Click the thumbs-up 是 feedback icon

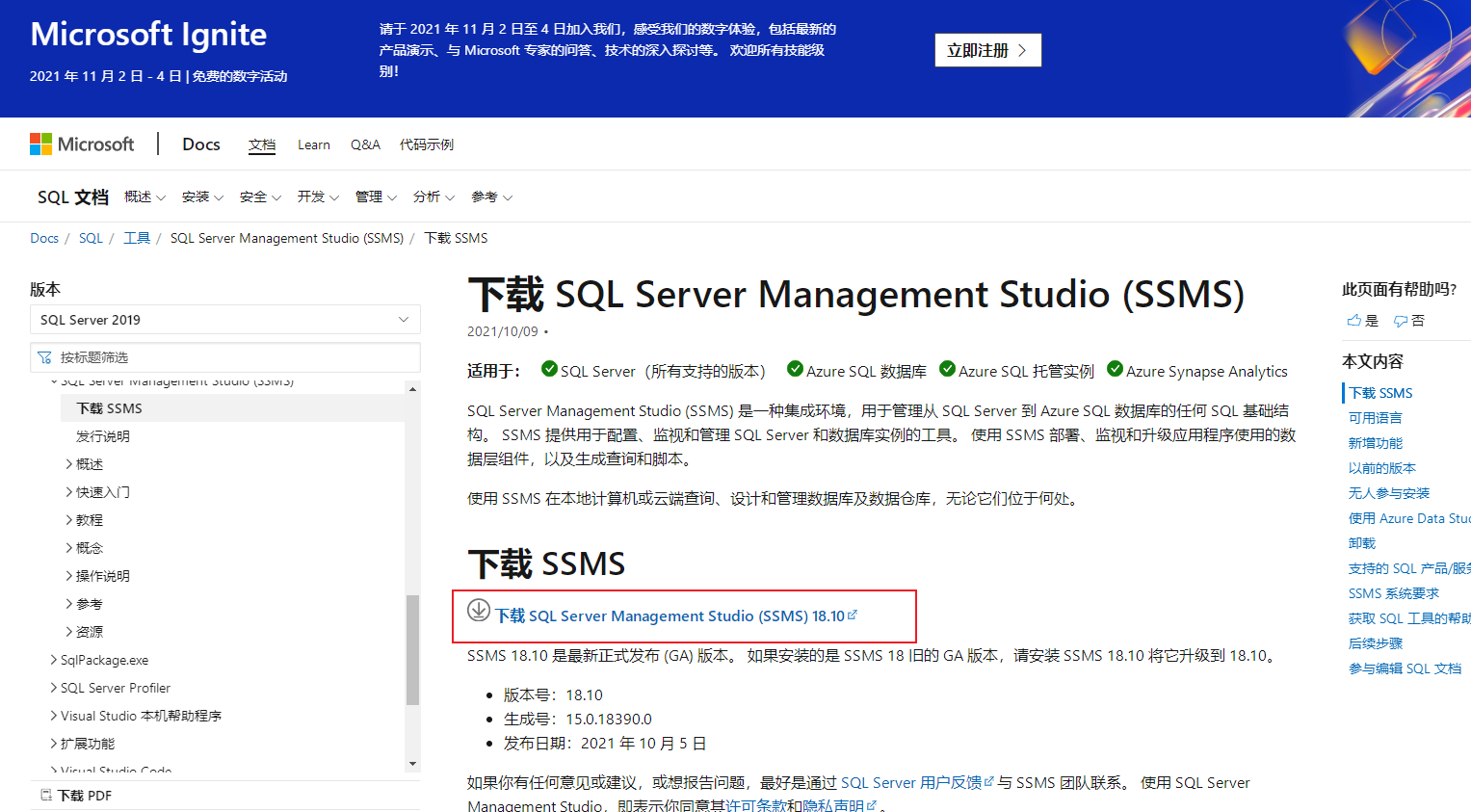[x=1354, y=321]
